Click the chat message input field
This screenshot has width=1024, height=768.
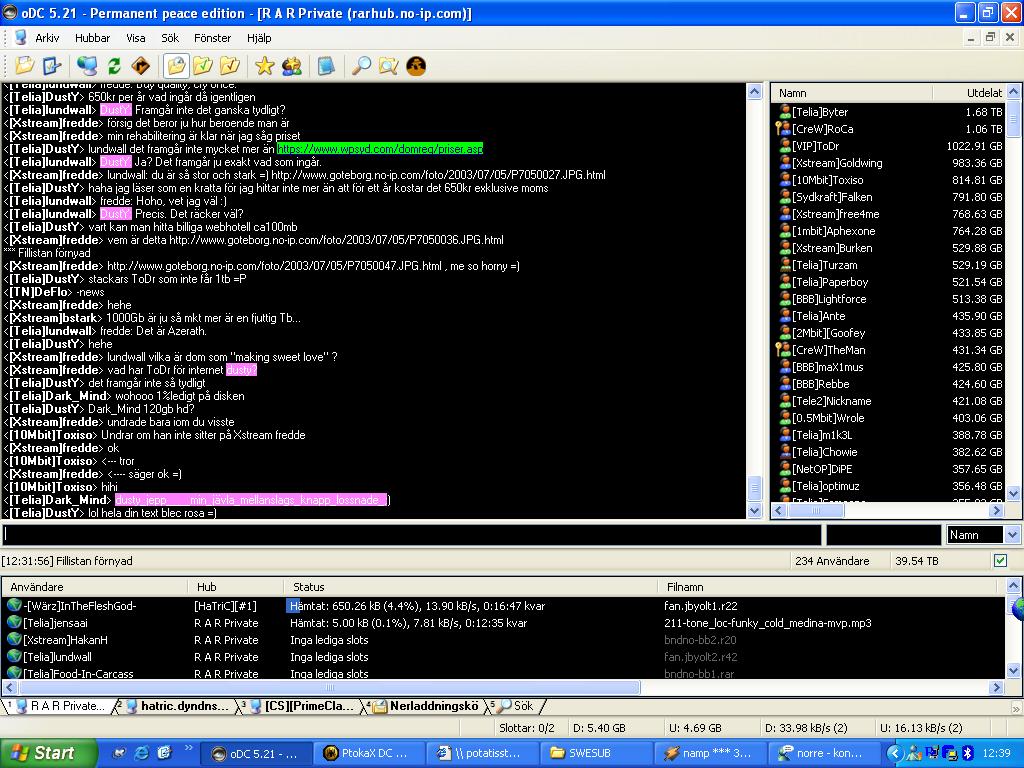coord(410,535)
